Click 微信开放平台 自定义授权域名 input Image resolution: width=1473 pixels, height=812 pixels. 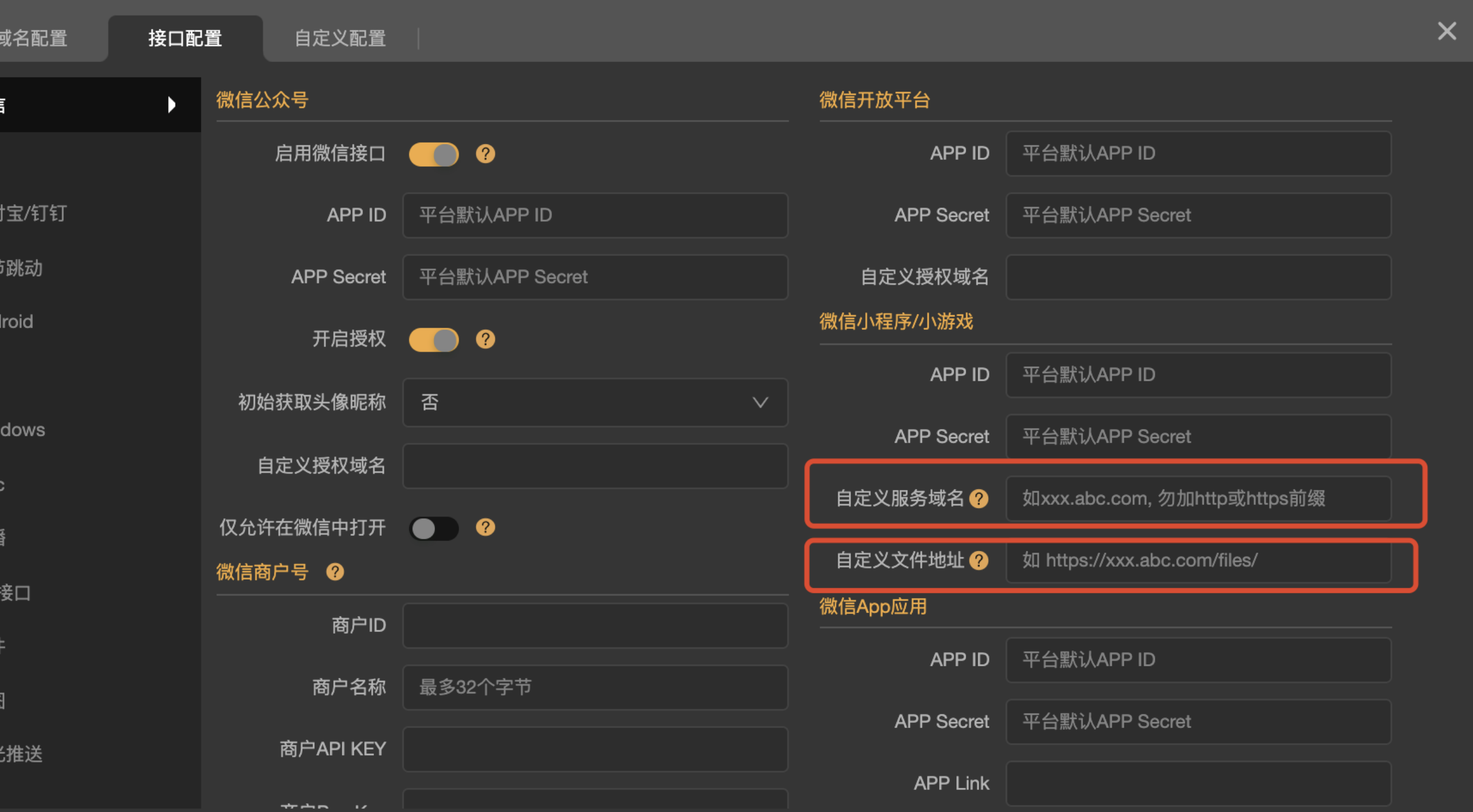1199,277
